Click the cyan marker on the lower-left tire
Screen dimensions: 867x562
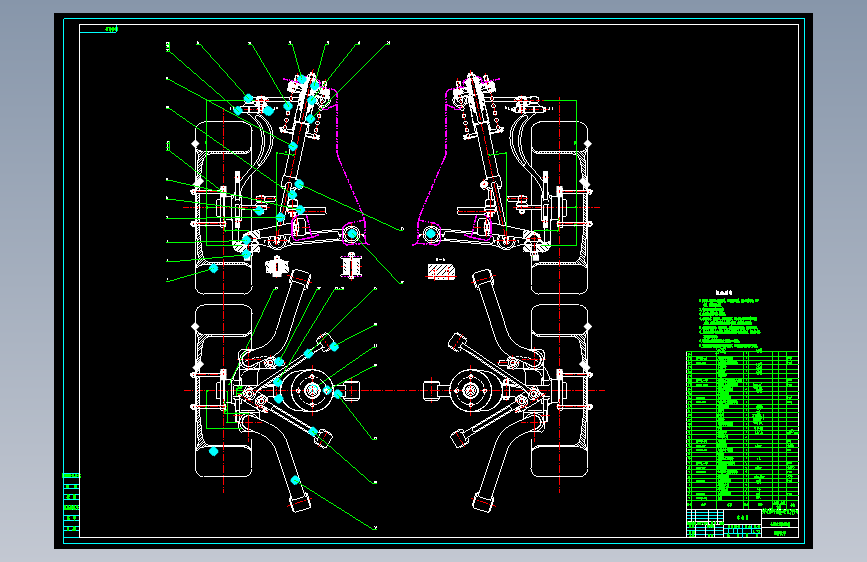click(213, 451)
